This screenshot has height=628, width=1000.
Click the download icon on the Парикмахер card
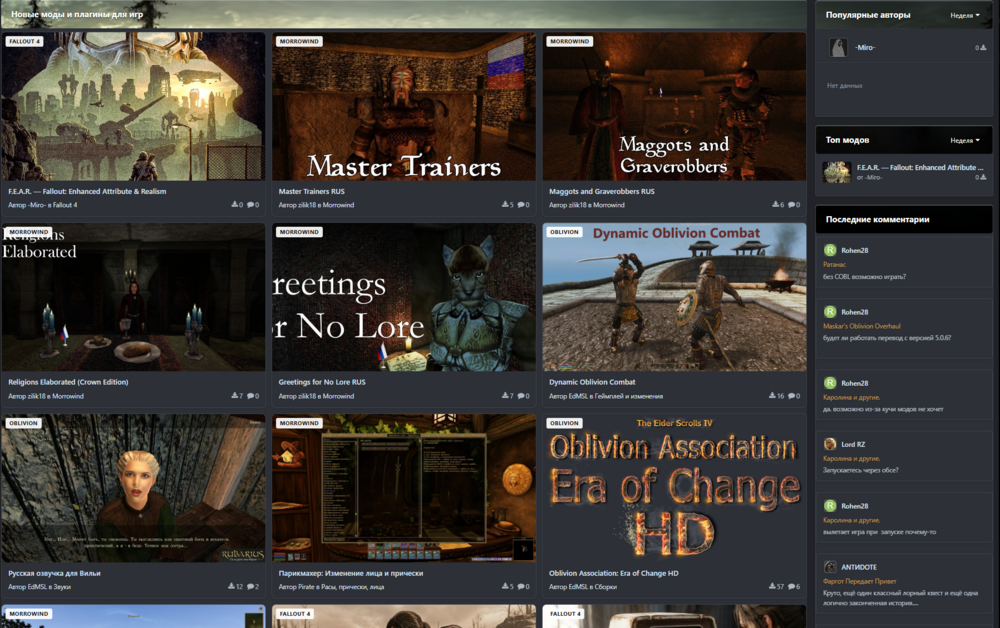tap(505, 587)
